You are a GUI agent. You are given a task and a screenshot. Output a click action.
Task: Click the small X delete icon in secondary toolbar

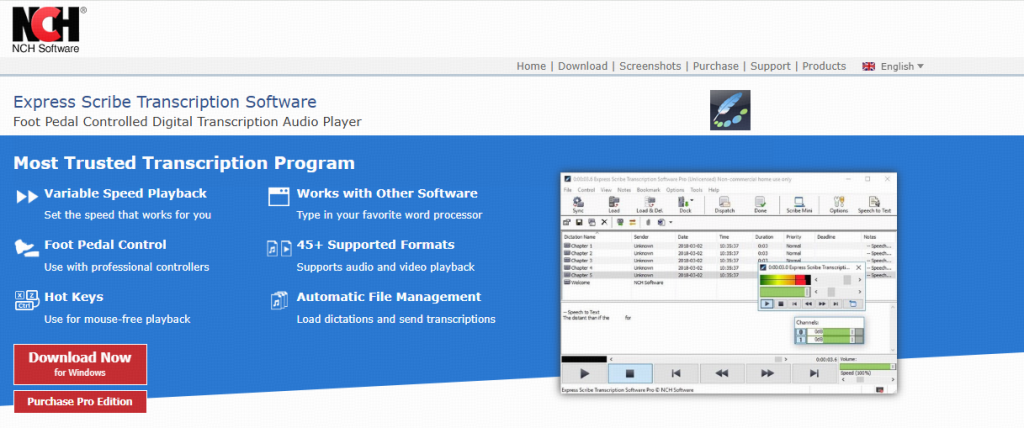604,222
